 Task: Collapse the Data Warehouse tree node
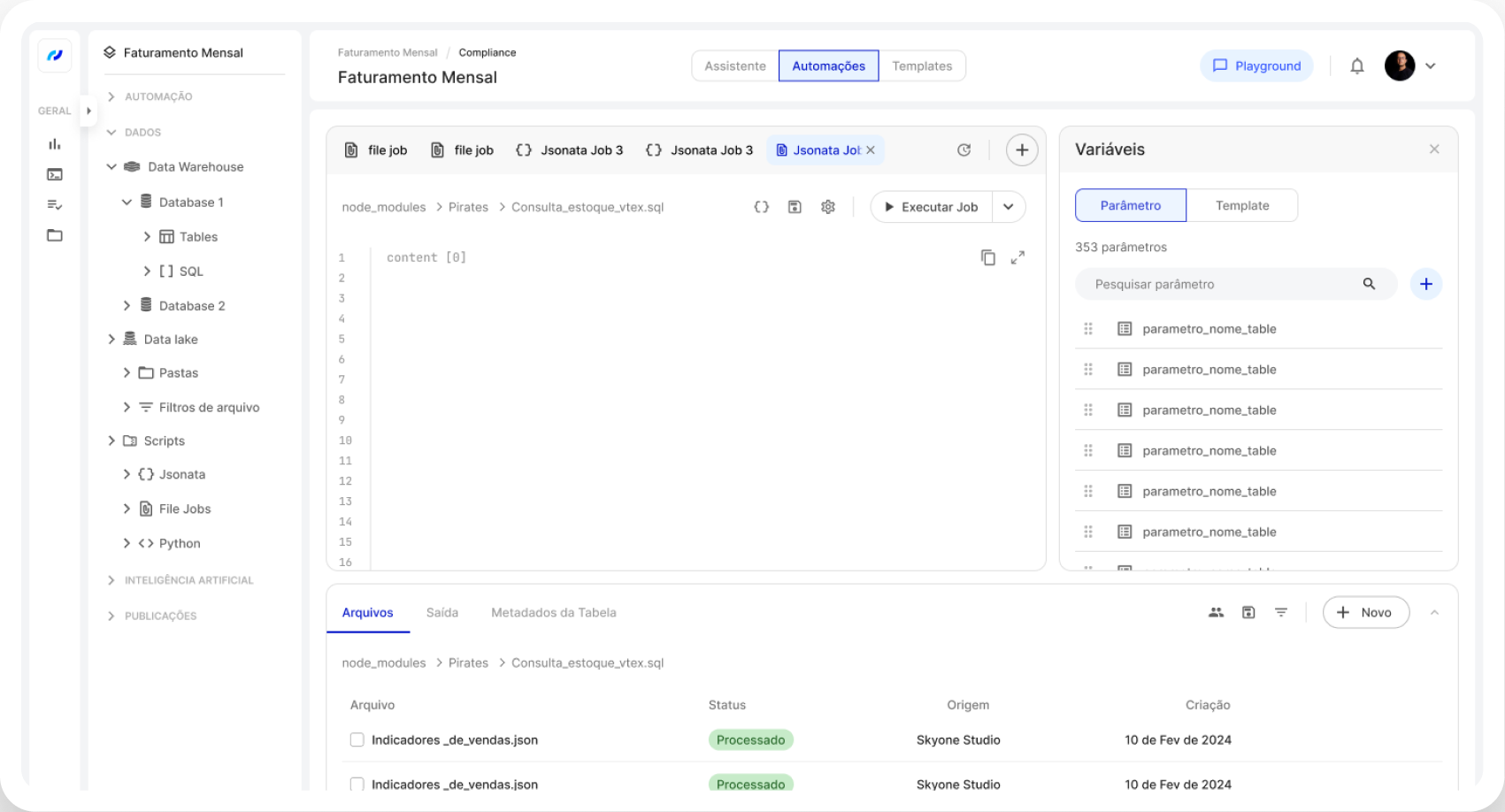coord(111,167)
